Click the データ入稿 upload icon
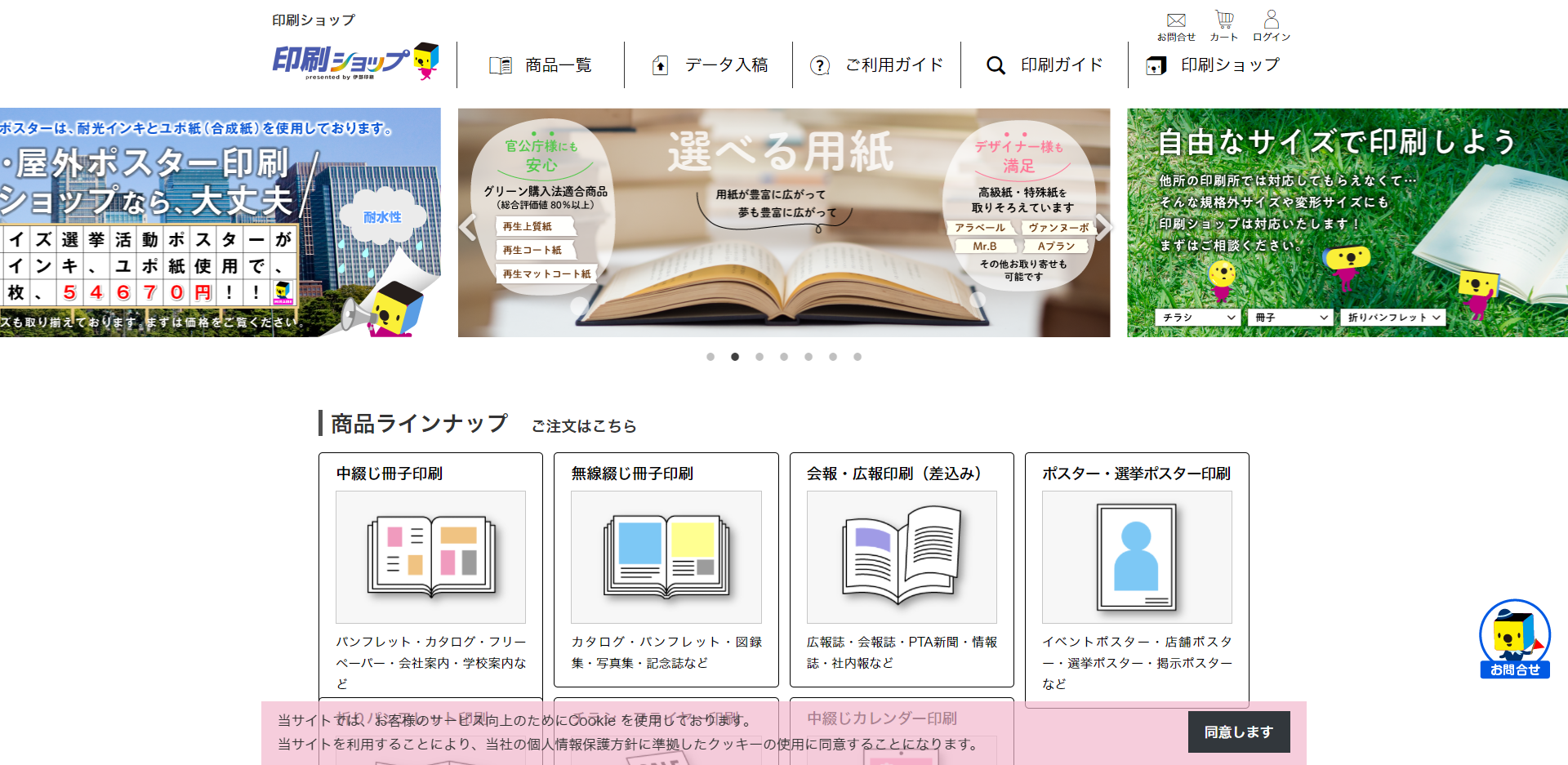1568x765 pixels. 658,64
